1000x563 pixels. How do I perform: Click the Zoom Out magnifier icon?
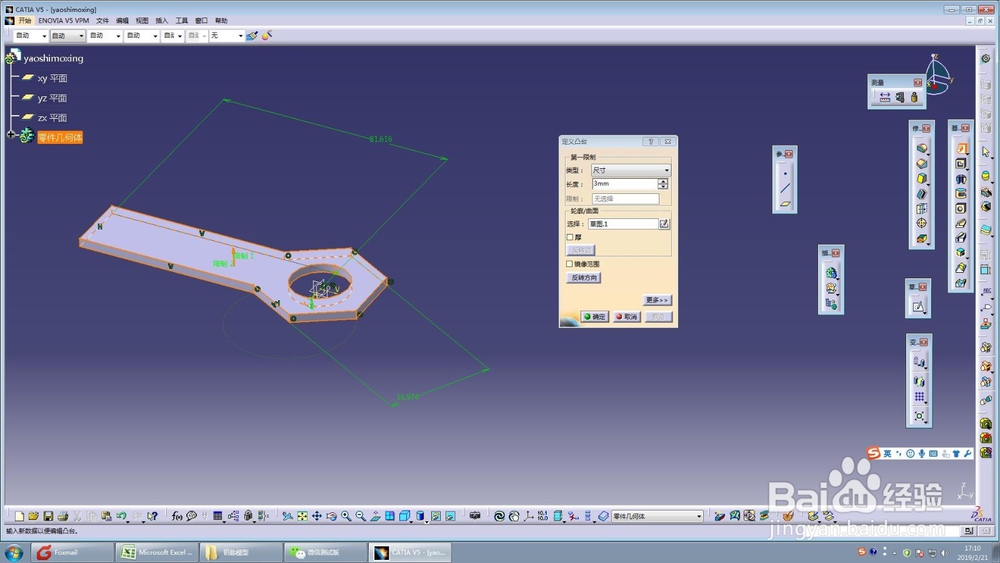(361, 516)
